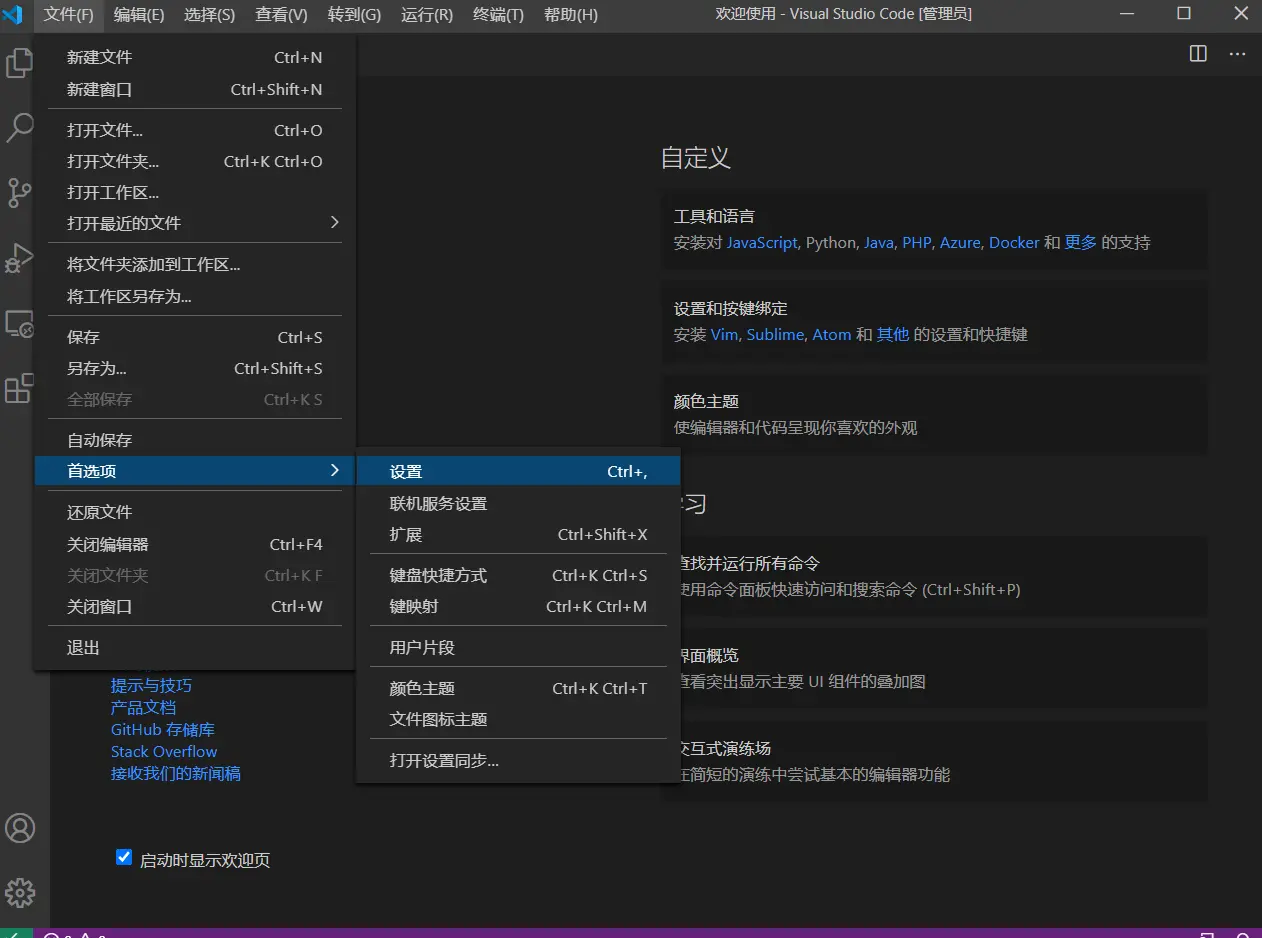Click 保存 menu entry
The width and height of the screenshot is (1262, 938).
194,337
